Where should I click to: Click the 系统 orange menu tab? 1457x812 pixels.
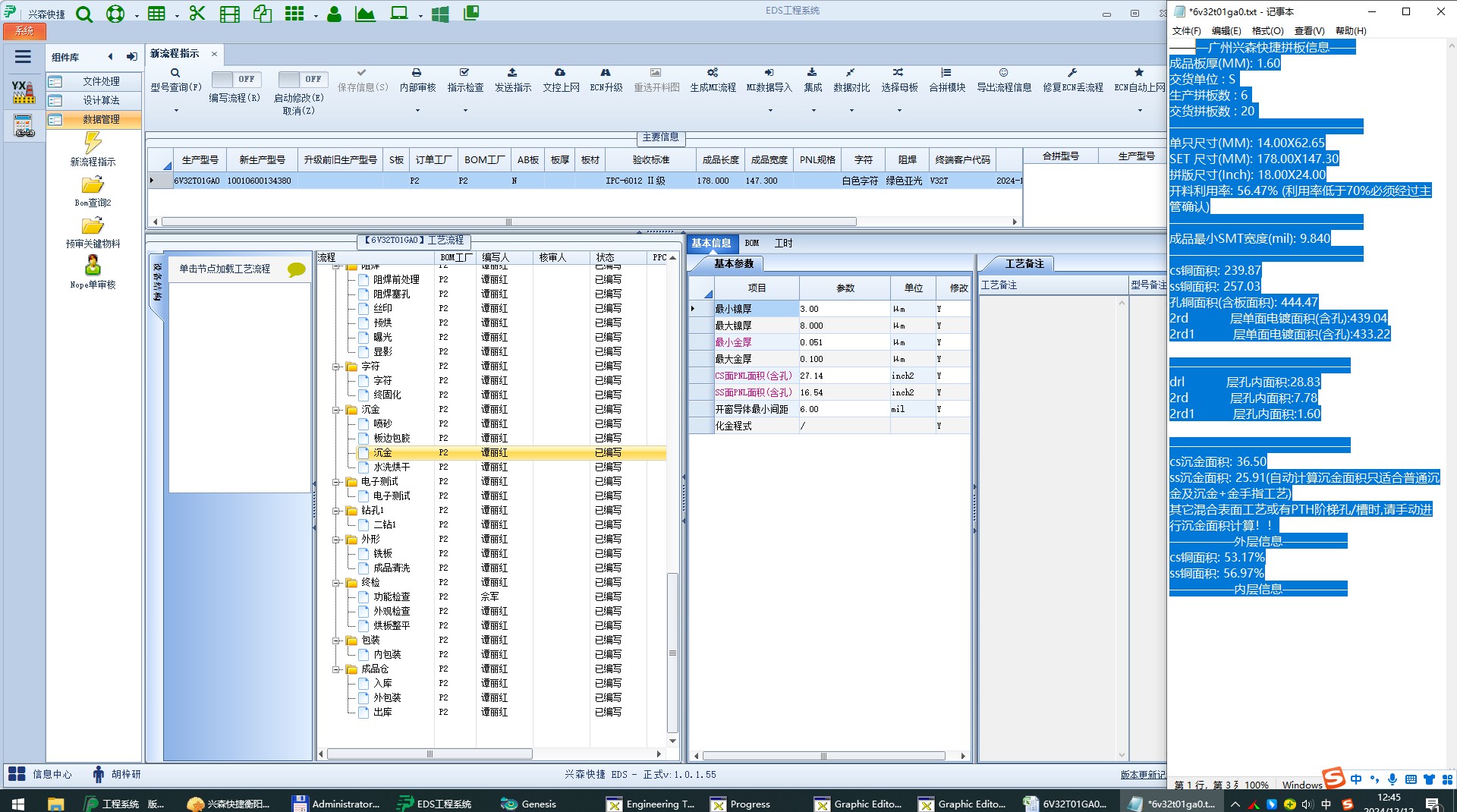(24, 30)
